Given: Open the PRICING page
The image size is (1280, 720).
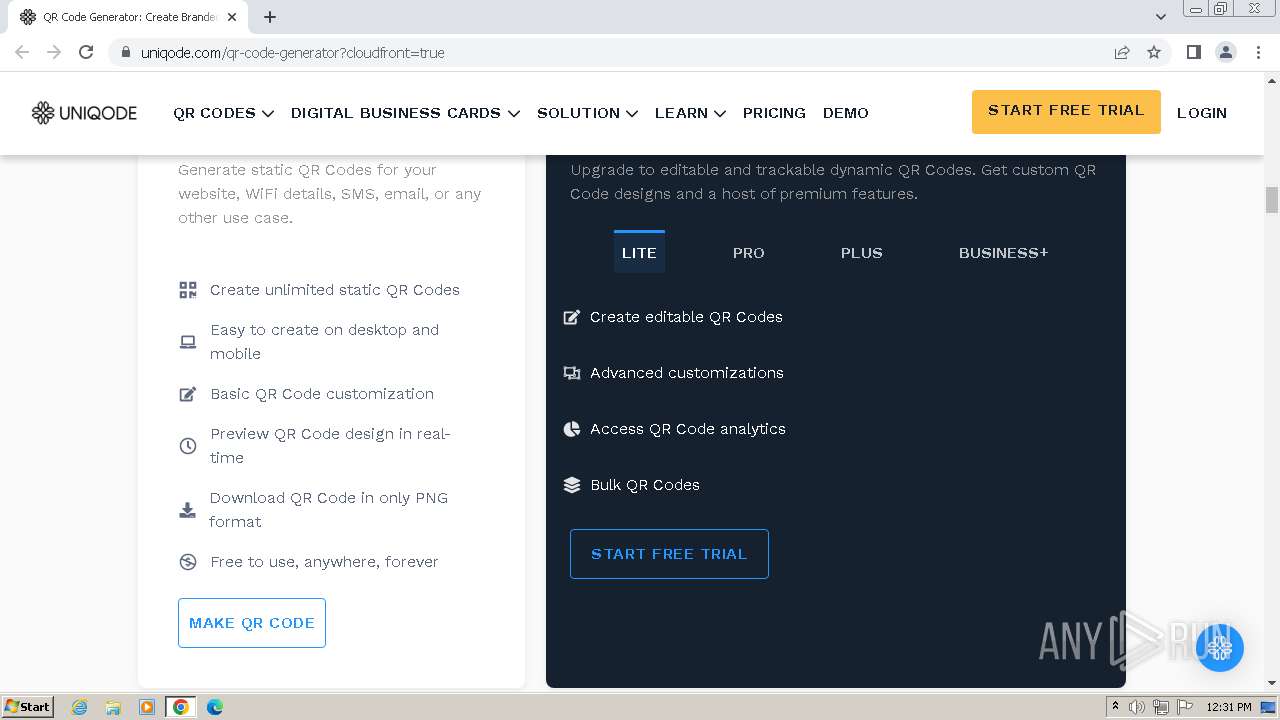Looking at the screenshot, I should (x=774, y=113).
